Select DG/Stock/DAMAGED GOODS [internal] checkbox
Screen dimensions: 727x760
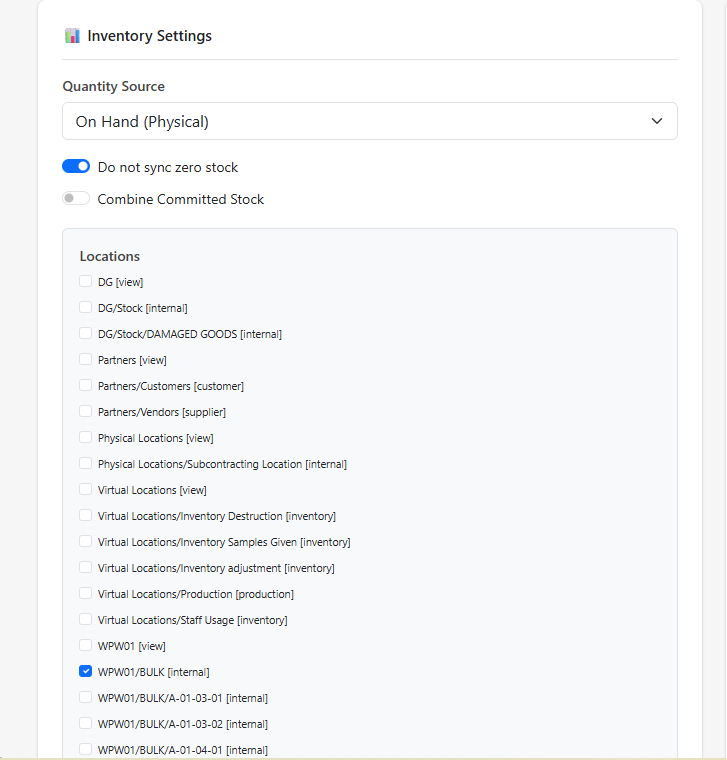[86, 334]
